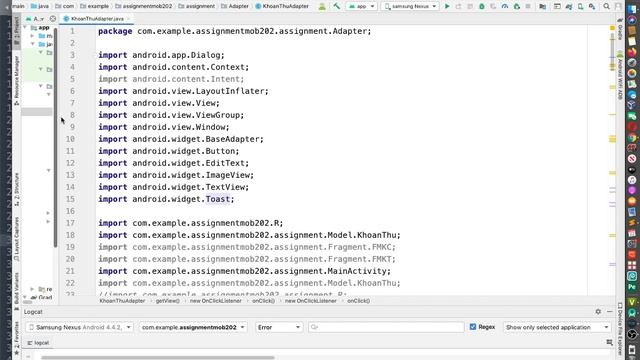640x360 pixels.
Task: Open Build Variants side tab
Action: click(x=16, y=291)
